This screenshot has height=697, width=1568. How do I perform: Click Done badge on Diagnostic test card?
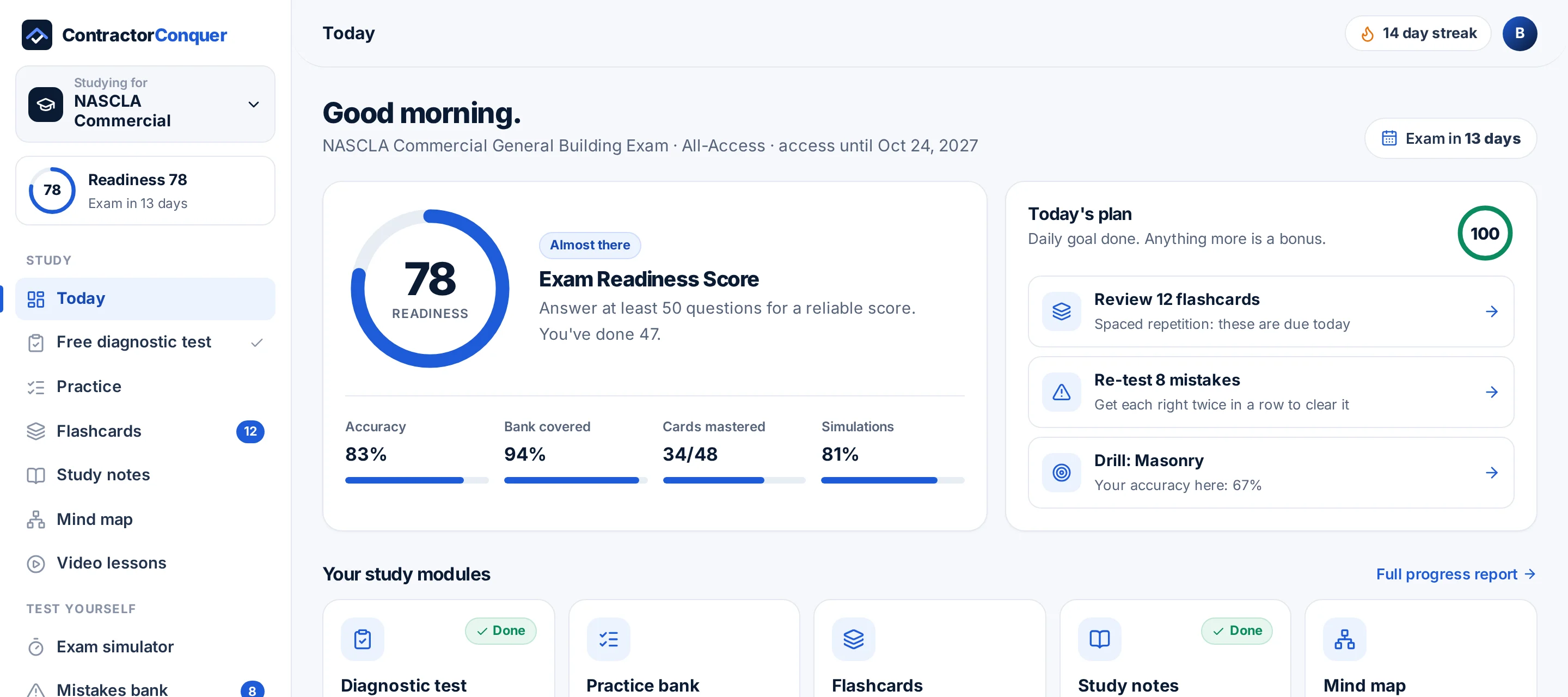[x=500, y=631]
